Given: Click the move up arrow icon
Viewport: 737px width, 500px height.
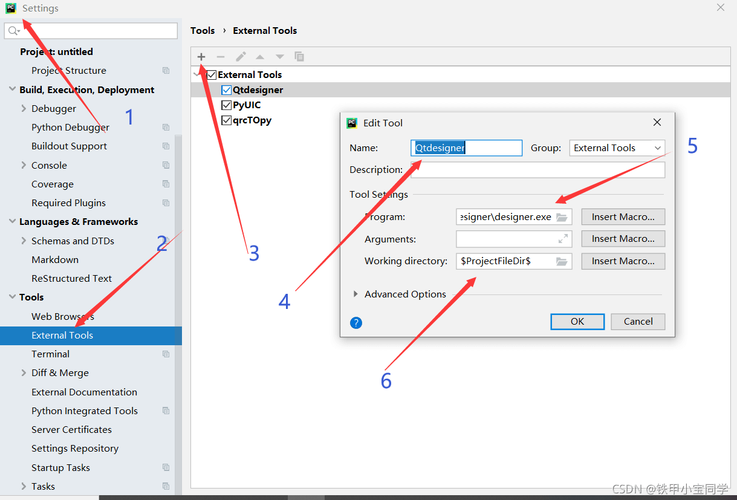Looking at the screenshot, I should [260, 57].
